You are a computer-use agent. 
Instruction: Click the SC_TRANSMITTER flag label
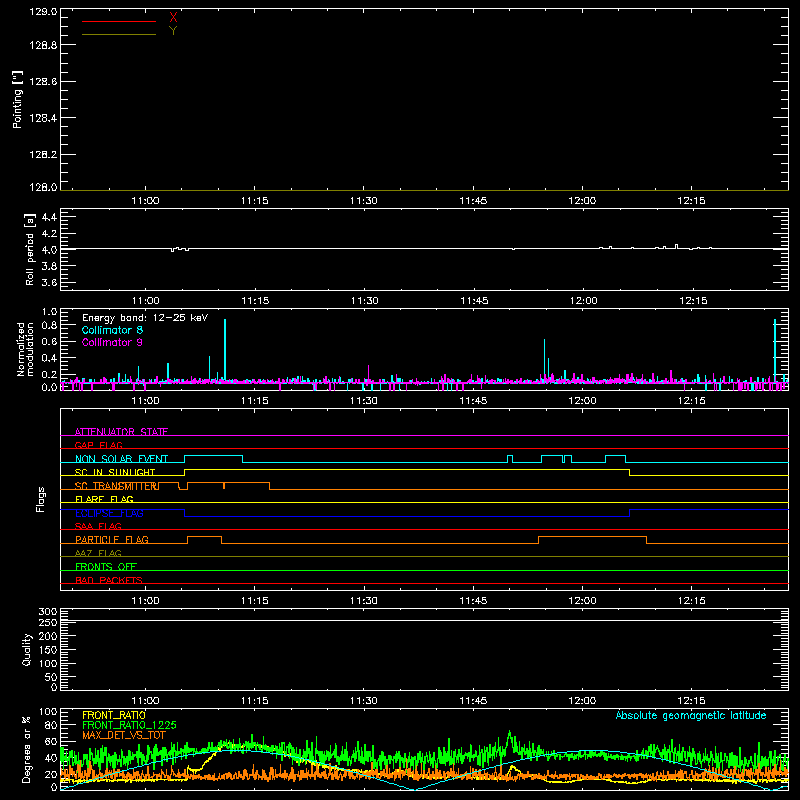[115, 486]
